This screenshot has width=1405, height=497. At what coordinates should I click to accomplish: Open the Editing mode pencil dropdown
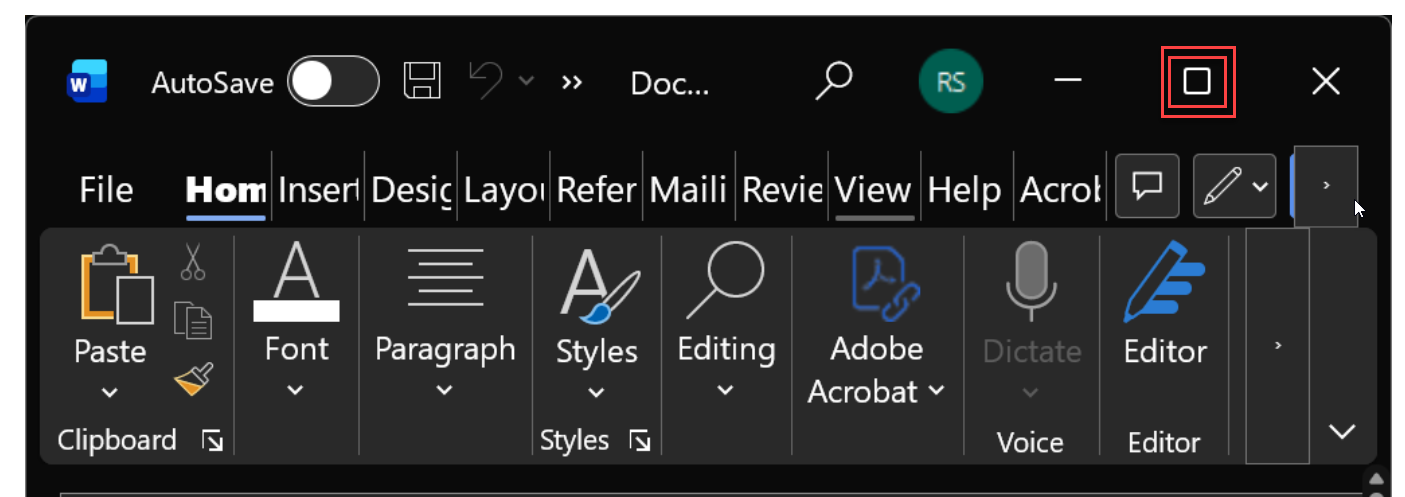(x=1235, y=184)
